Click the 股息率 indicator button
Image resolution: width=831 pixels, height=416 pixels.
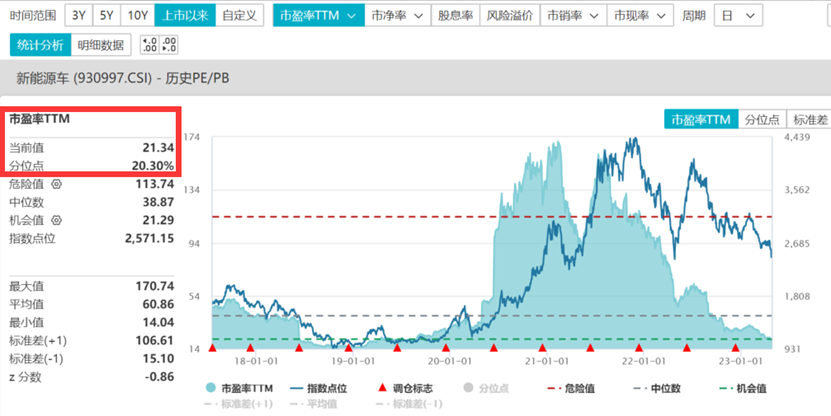456,16
